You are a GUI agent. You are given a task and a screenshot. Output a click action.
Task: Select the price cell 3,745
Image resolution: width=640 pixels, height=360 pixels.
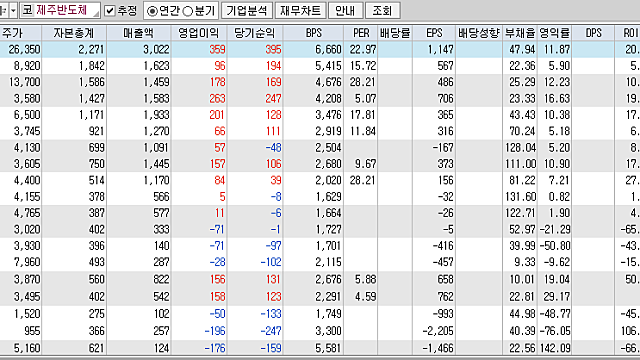point(27,131)
